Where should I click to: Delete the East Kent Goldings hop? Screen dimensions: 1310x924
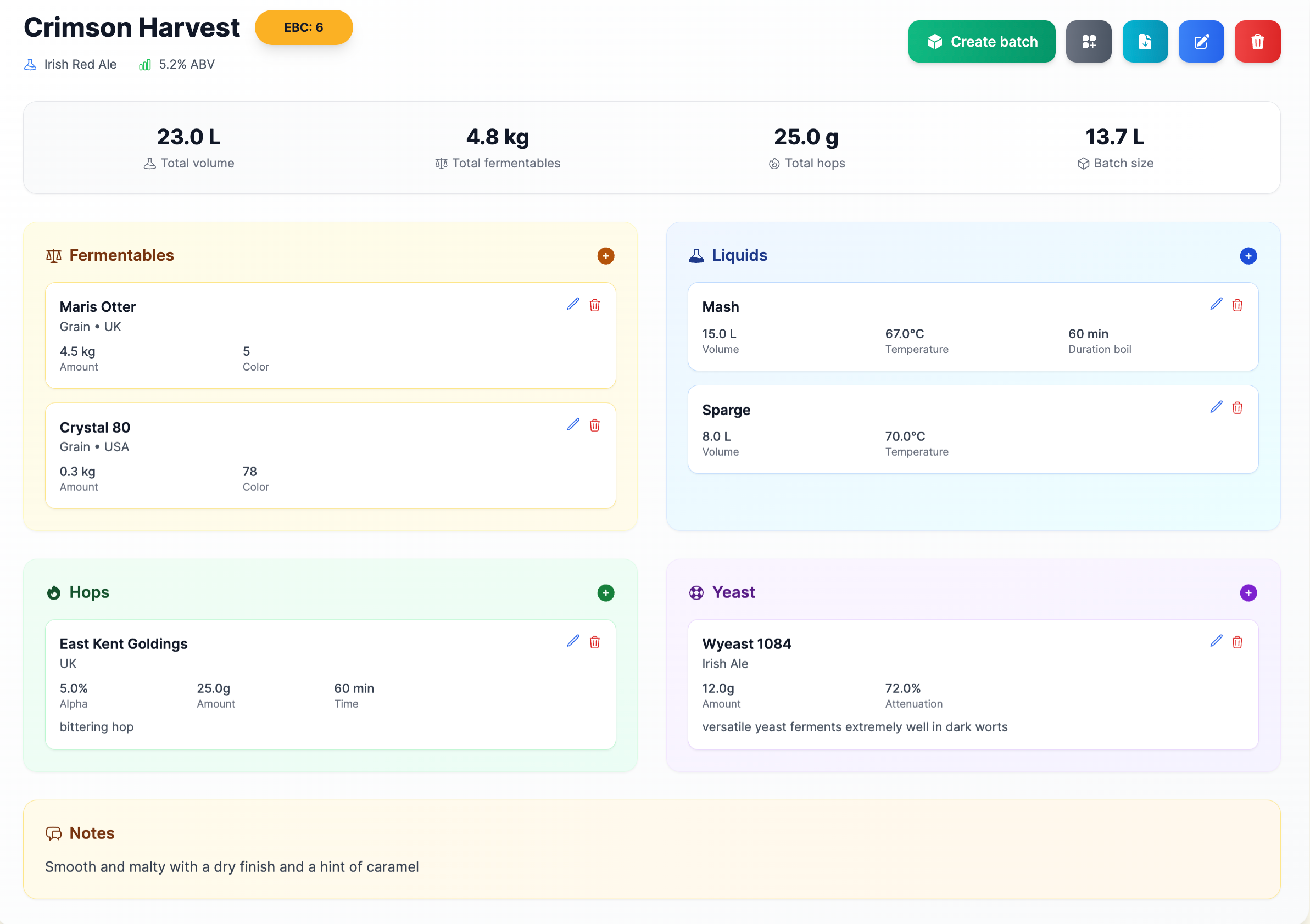pyautogui.click(x=595, y=642)
